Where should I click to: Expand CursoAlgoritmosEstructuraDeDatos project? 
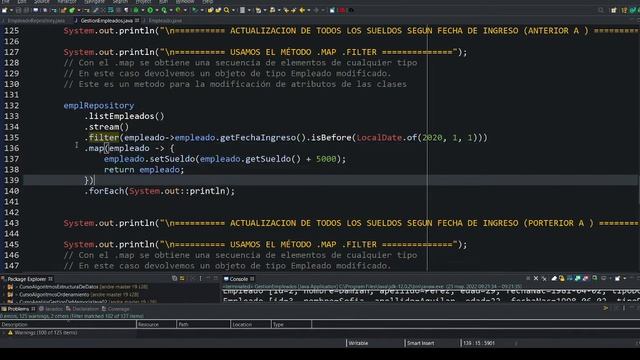(4, 287)
